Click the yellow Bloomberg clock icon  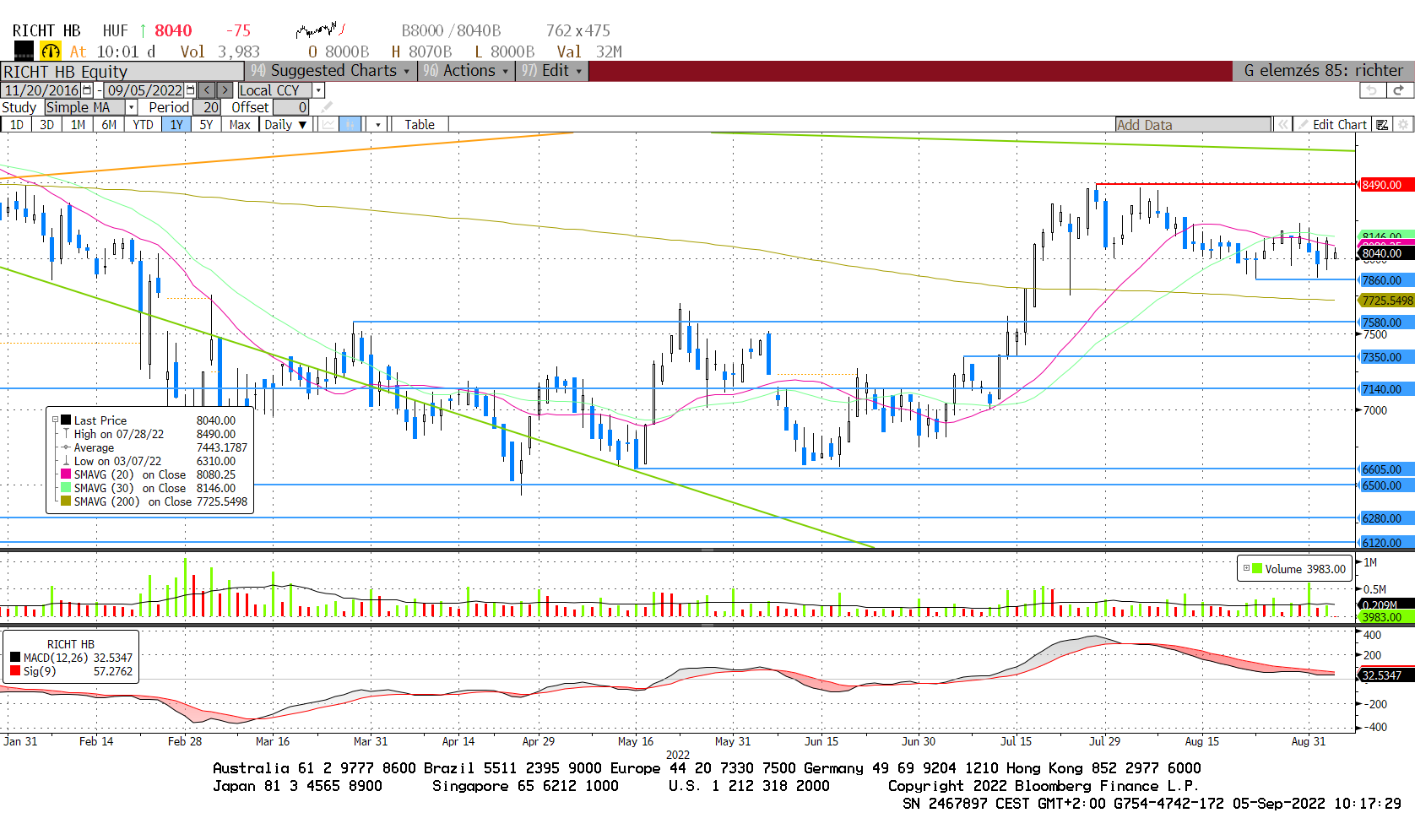tap(51, 51)
